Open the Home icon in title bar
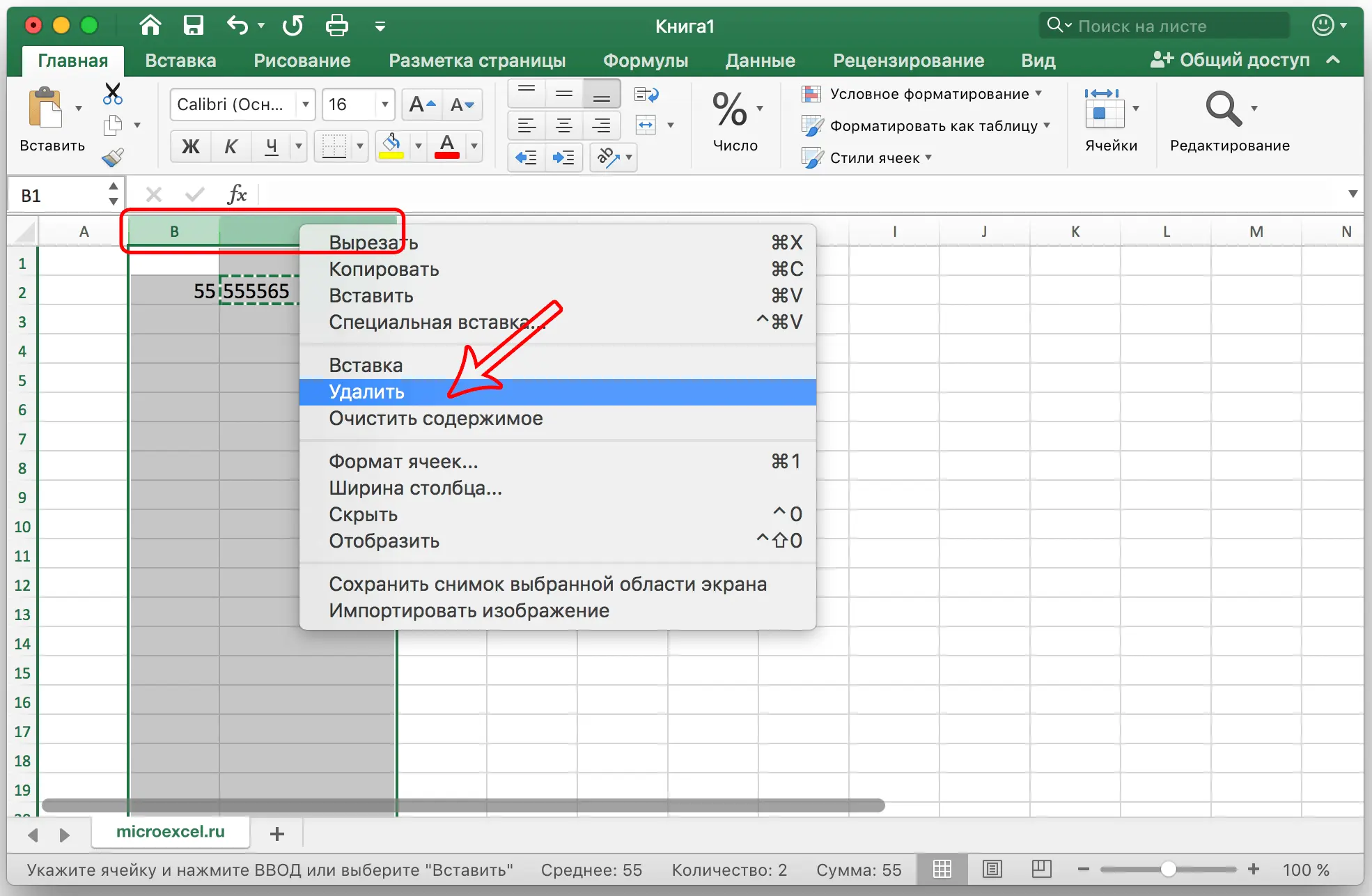Viewport: 1372px width, 896px height. 150,26
